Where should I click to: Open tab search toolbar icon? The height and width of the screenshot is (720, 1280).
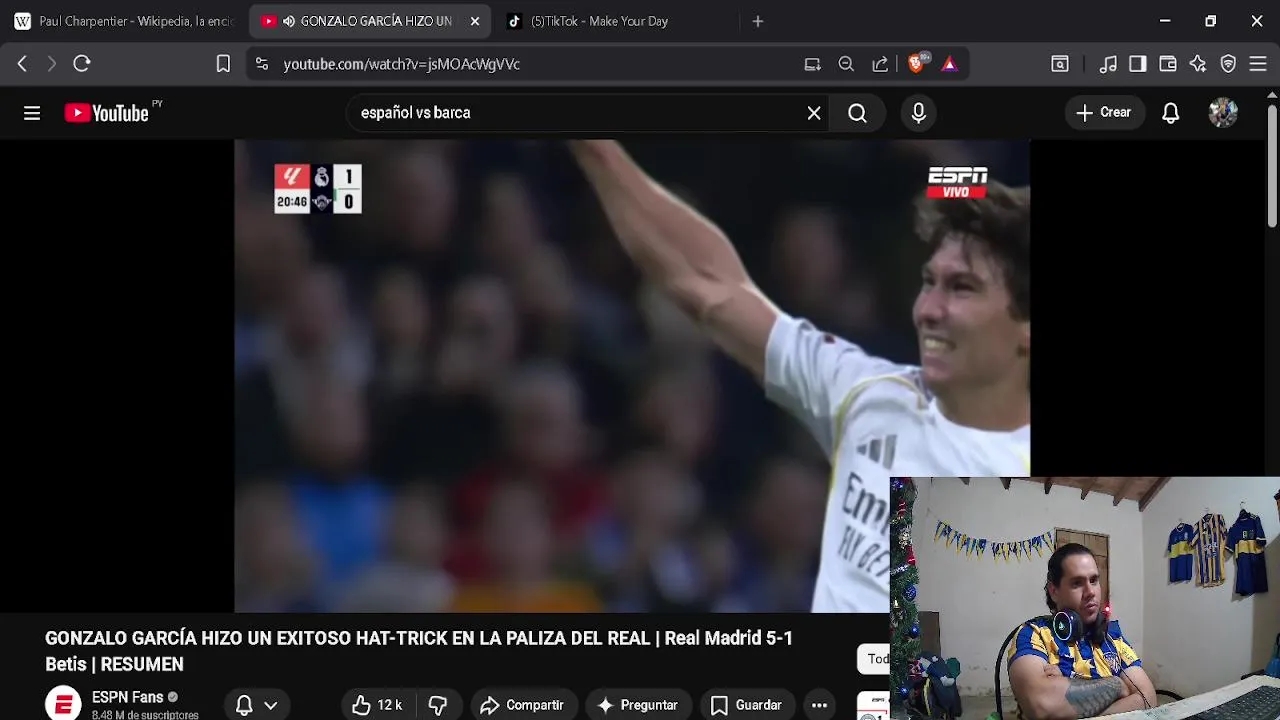click(x=1060, y=64)
